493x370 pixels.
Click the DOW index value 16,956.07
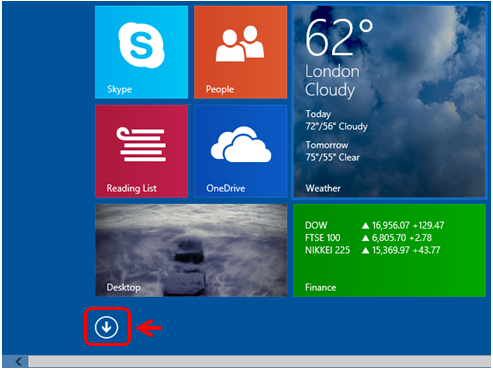point(391,226)
